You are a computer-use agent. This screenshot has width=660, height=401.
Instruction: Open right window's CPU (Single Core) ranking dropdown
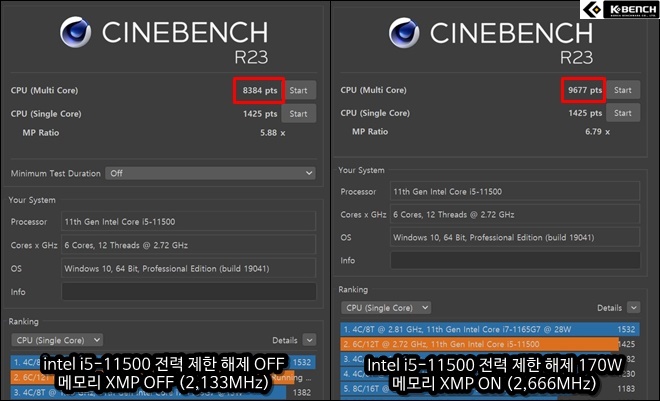386,308
